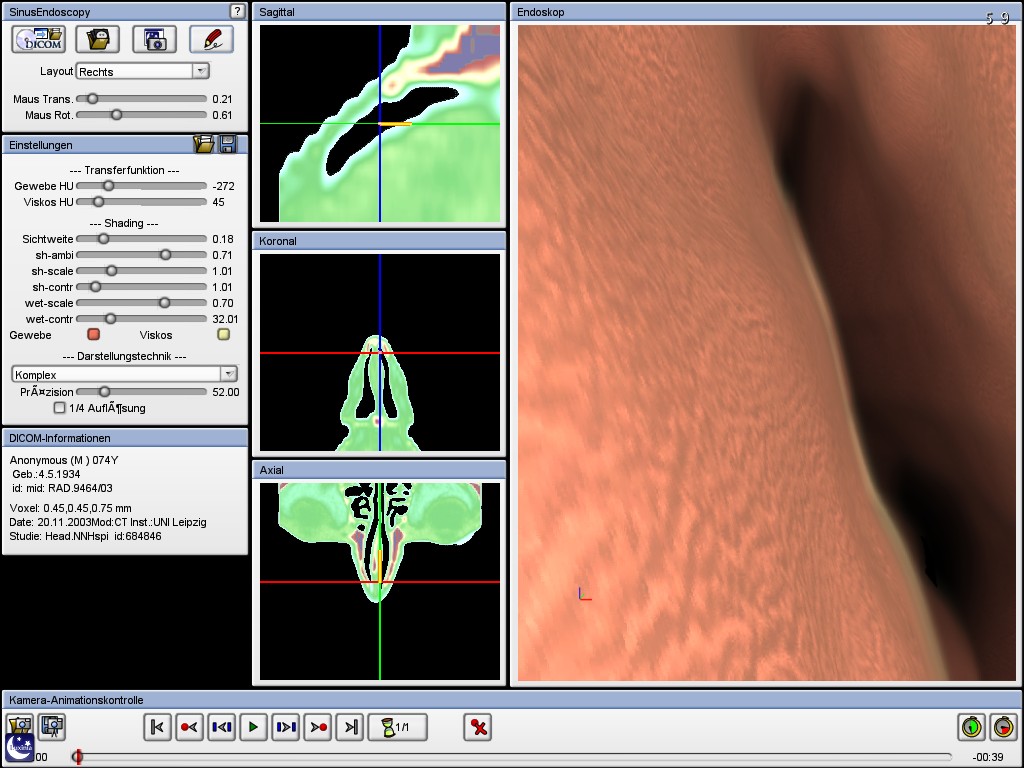The width and height of the screenshot is (1024, 768).
Task: Open the camera screenshot tool
Action: coord(154,40)
